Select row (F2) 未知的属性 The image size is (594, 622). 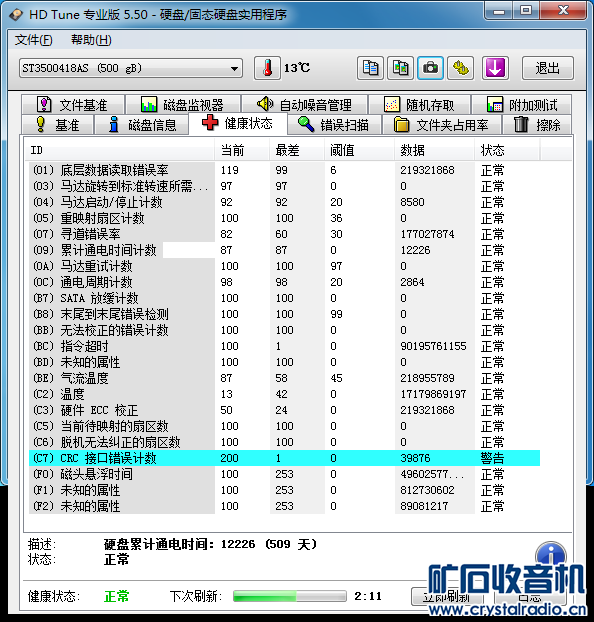[x=284, y=506]
